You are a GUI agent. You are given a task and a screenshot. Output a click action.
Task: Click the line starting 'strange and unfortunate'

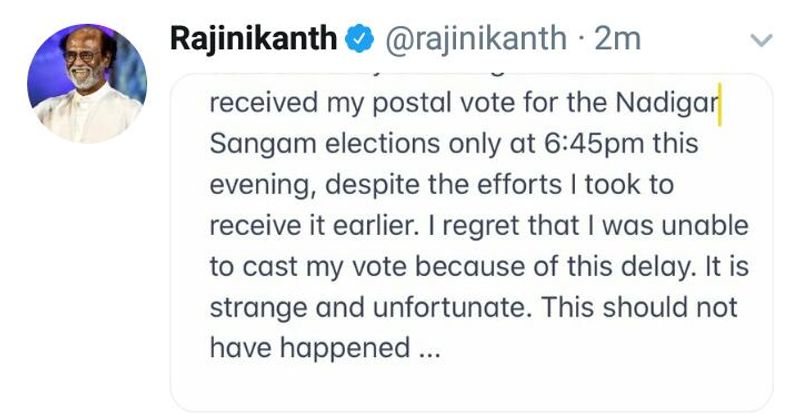473,306
